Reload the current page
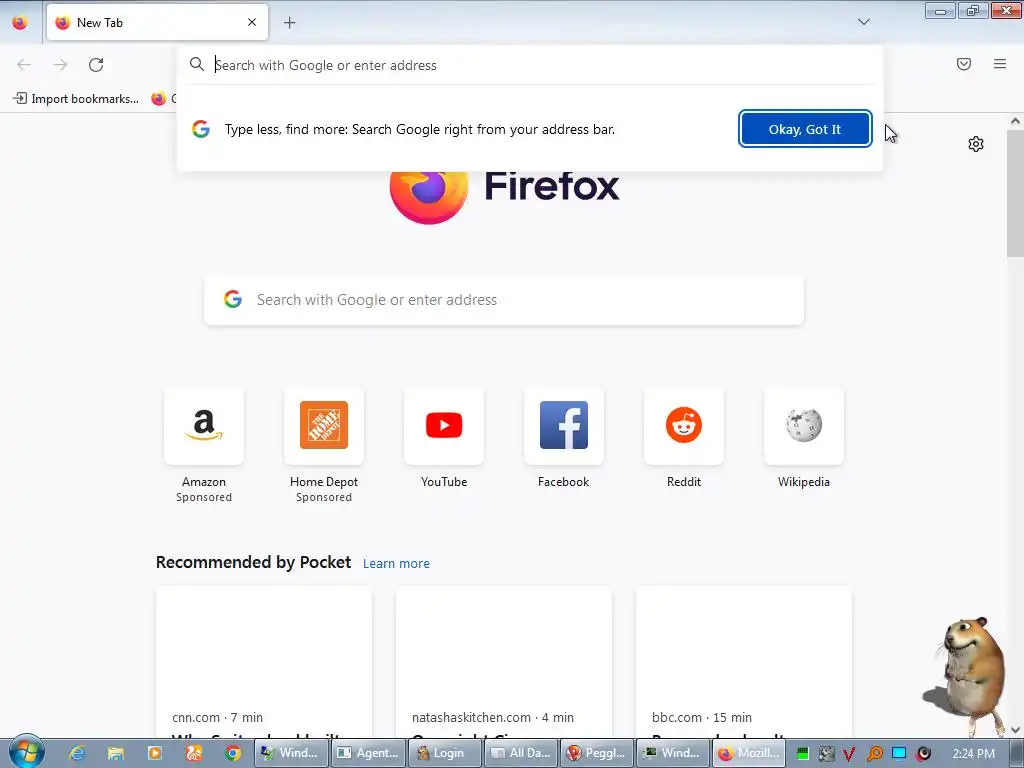This screenshot has height=768, width=1024. [96, 65]
